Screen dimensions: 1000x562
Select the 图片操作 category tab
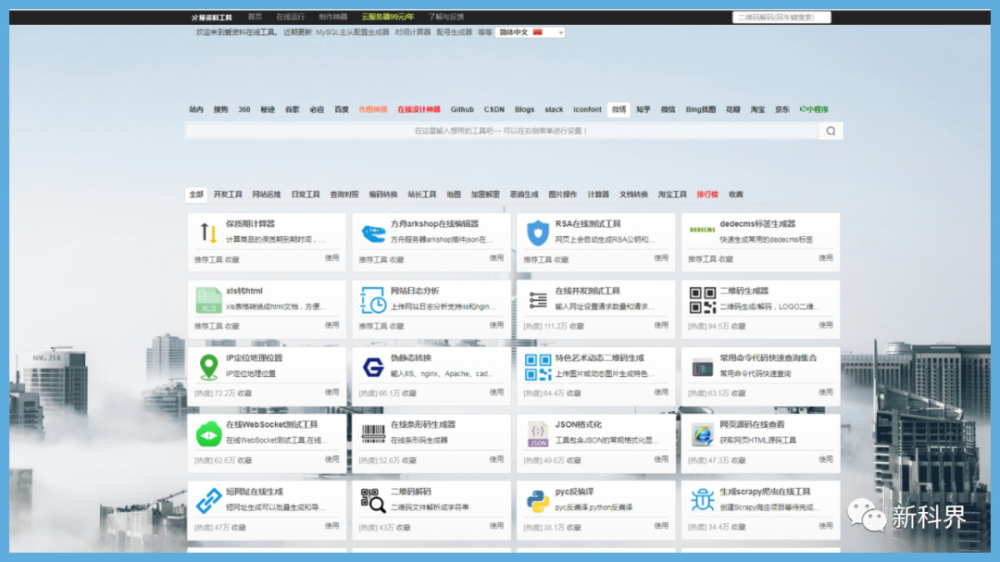[562, 195]
